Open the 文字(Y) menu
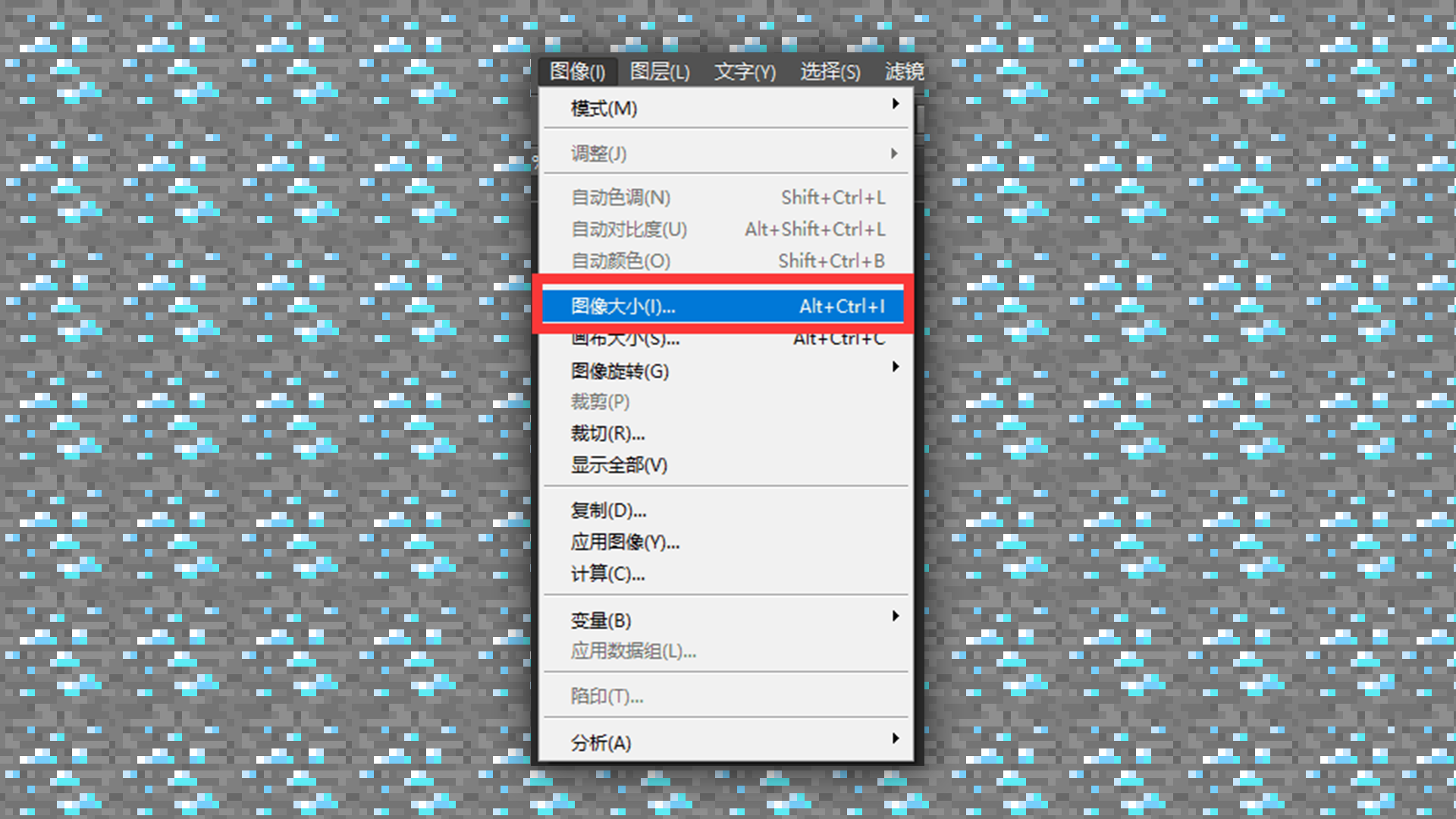 pyautogui.click(x=745, y=71)
